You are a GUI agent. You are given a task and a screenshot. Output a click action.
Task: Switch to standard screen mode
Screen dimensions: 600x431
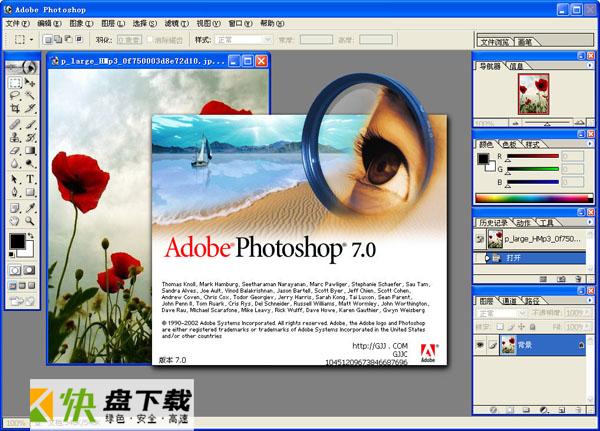pyautogui.click(x=13, y=286)
